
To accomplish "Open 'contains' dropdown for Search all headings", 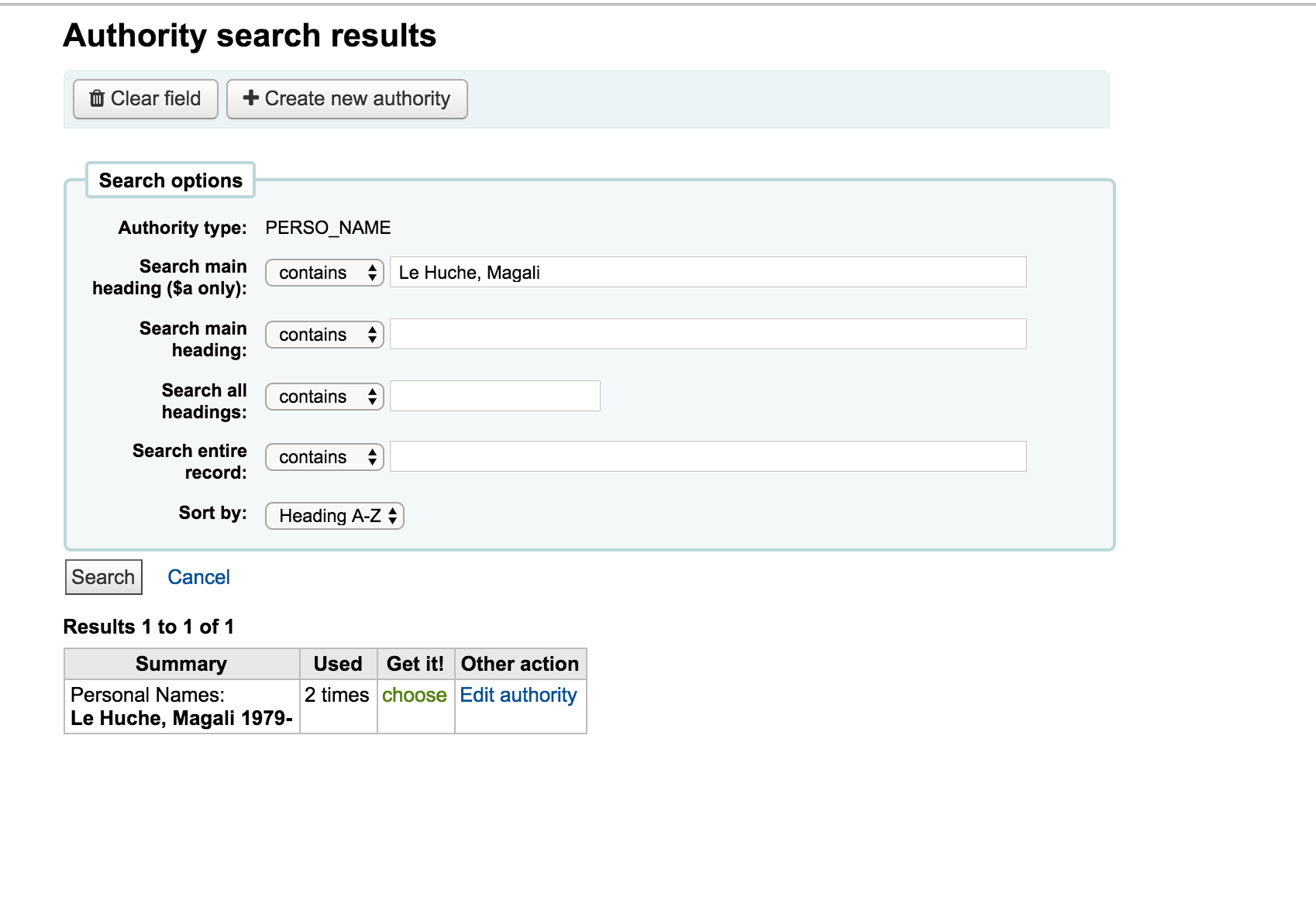I will pyautogui.click(x=325, y=397).
